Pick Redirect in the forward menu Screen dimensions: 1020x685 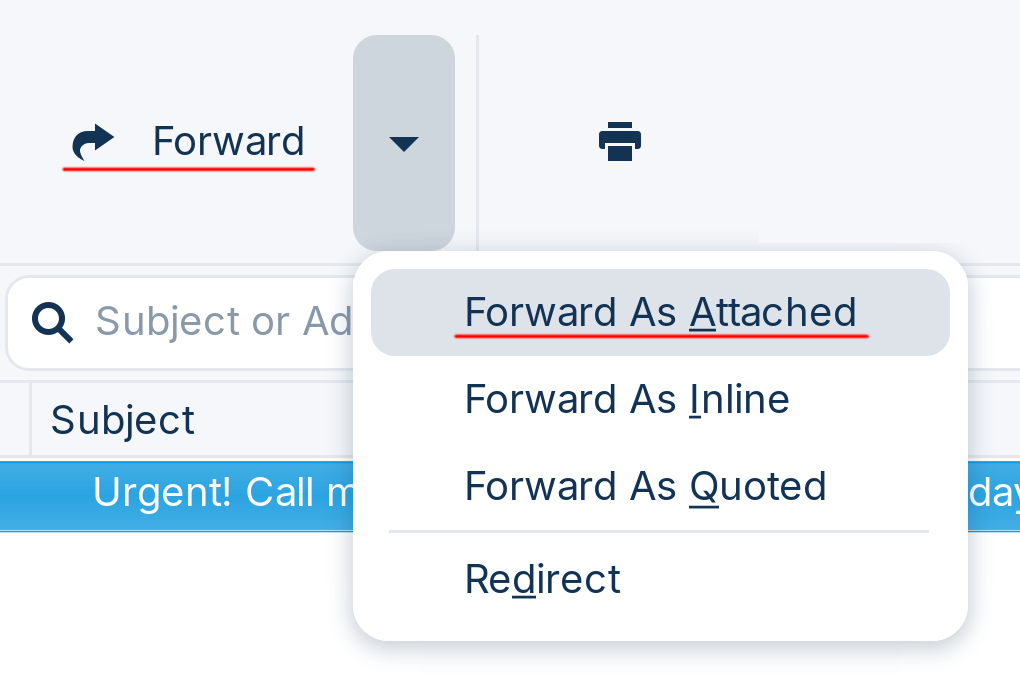542,579
